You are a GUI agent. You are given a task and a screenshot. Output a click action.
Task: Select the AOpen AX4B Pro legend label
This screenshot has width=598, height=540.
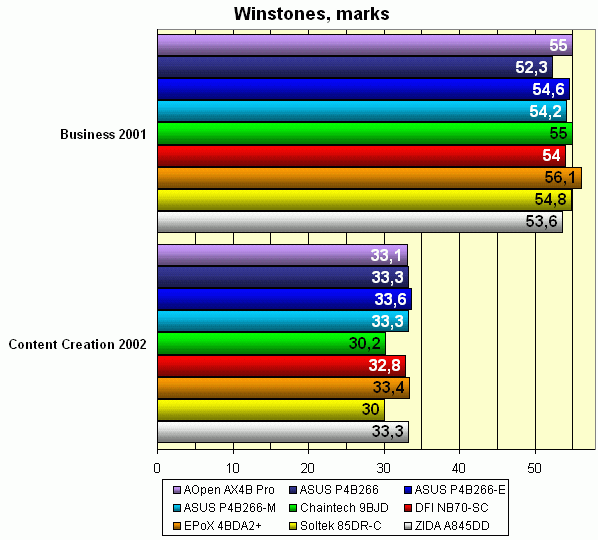(229, 490)
